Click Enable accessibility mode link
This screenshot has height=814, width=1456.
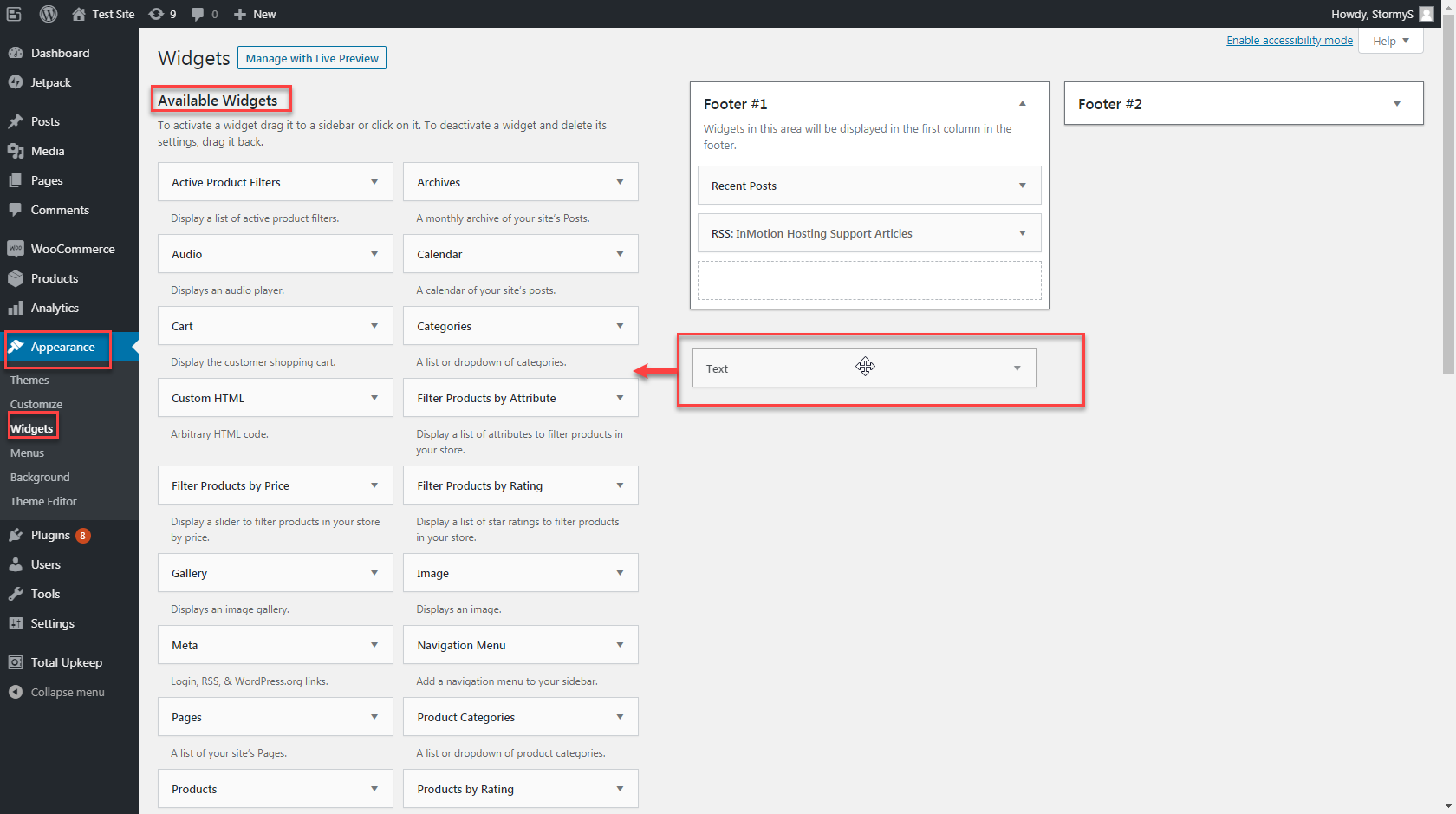[1289, 40]
